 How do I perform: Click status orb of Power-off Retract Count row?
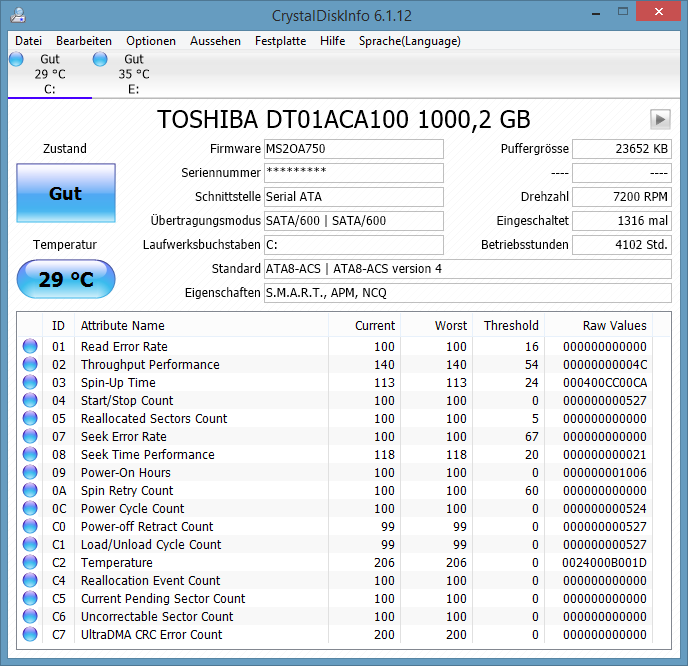coord(30,526)
